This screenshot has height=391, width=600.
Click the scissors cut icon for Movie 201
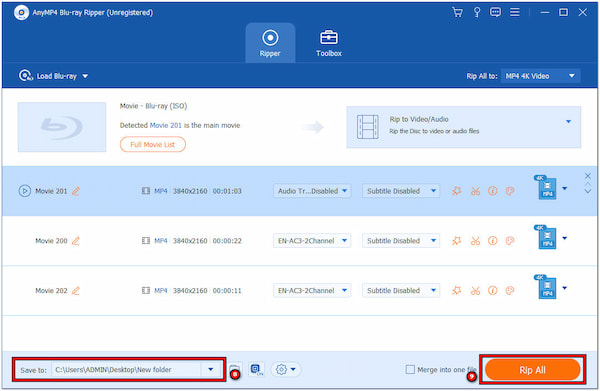click(475, 191)
